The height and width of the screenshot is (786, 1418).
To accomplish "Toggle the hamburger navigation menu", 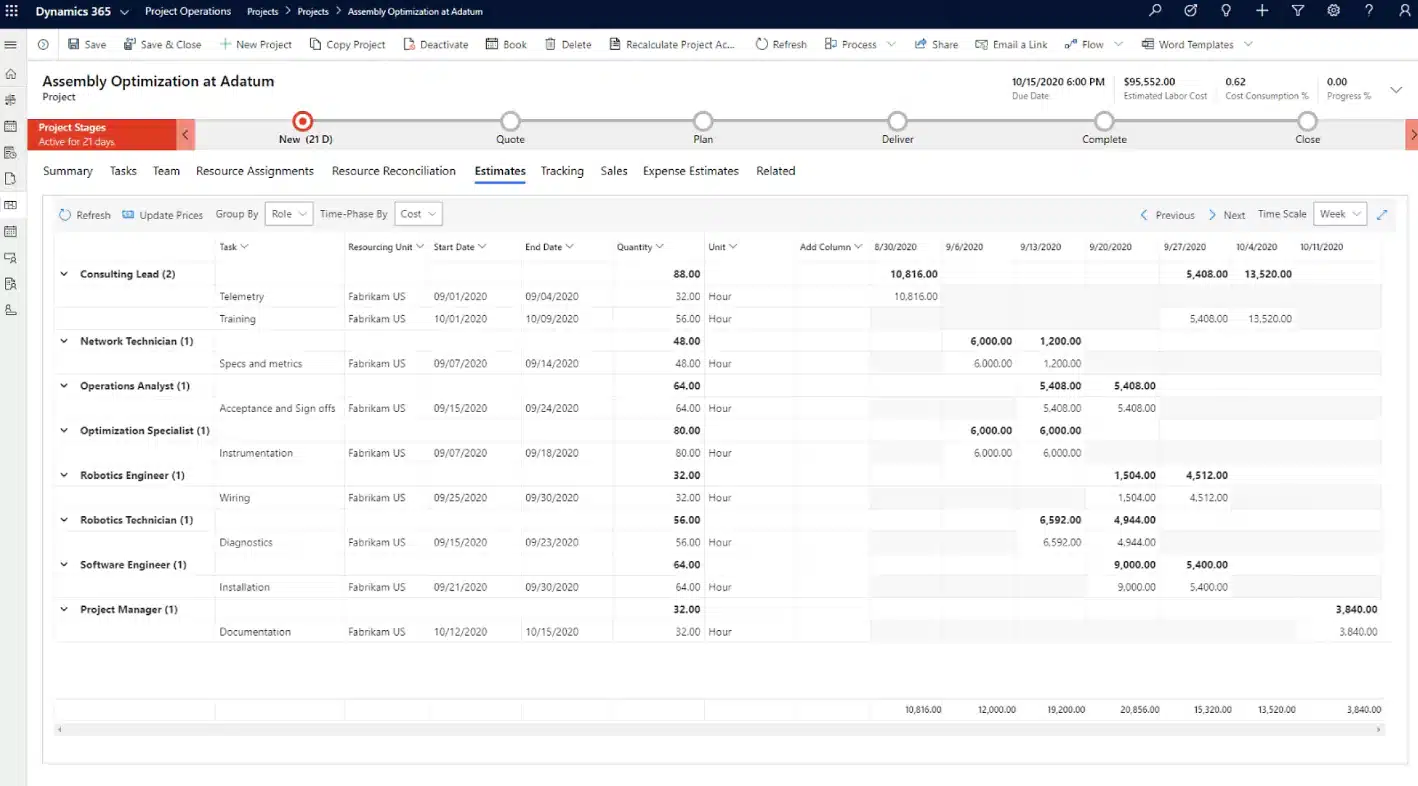I will (x=11, y=45).
